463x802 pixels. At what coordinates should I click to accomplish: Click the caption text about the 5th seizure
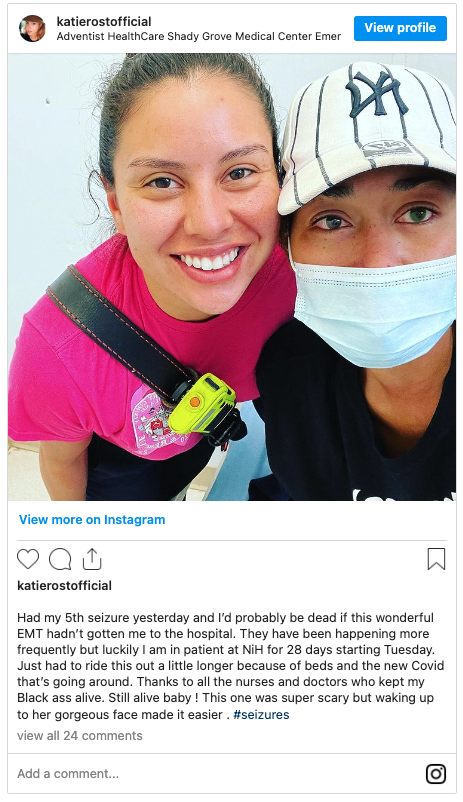pyautogui.click(x=230, y=666)
